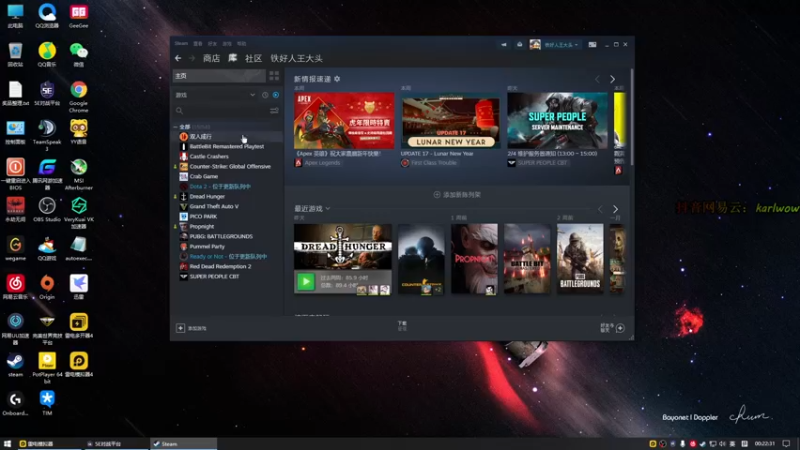This screenshot has height=450, width=800.
Task: Open OBS Studio desktop icon
Action: click(47, 210)
